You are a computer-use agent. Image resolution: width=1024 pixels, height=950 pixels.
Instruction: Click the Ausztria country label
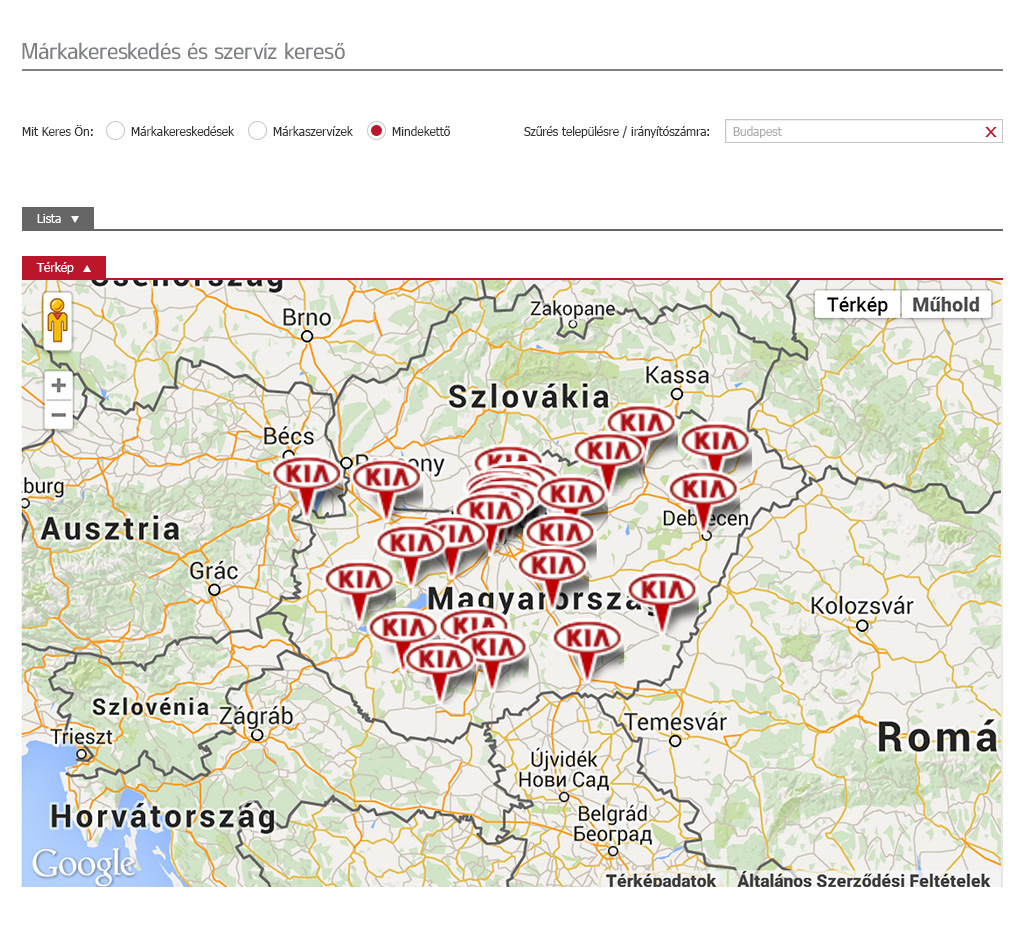tap(110, 529)
